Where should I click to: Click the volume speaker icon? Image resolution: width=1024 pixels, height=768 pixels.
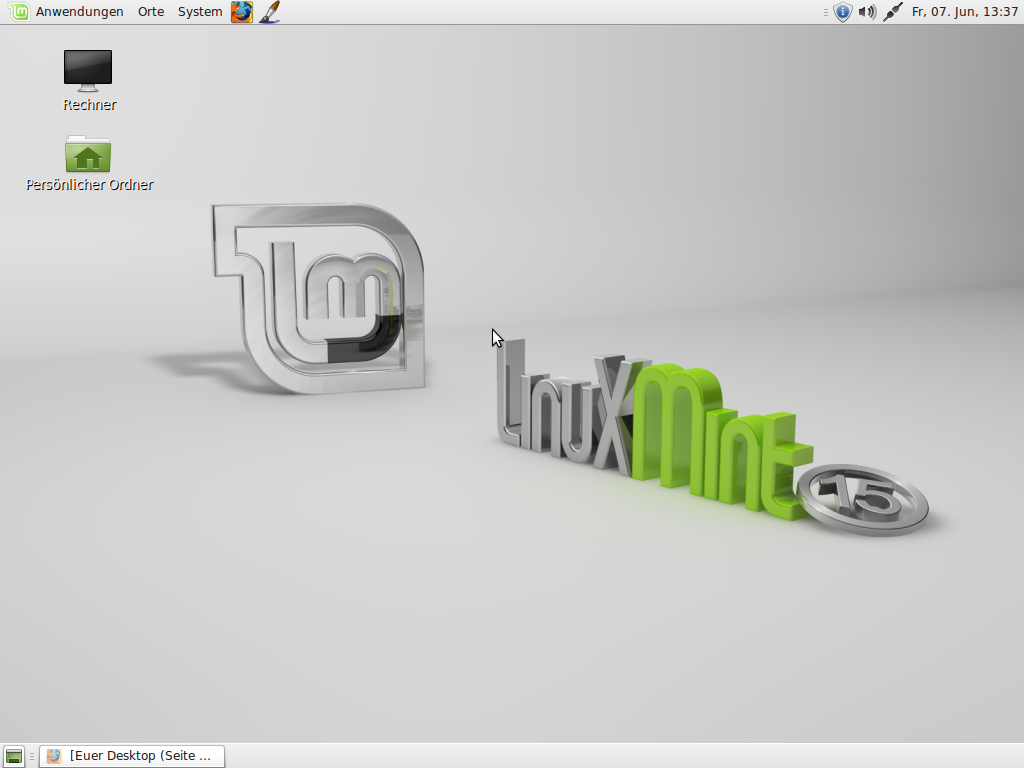click(867, 12)
